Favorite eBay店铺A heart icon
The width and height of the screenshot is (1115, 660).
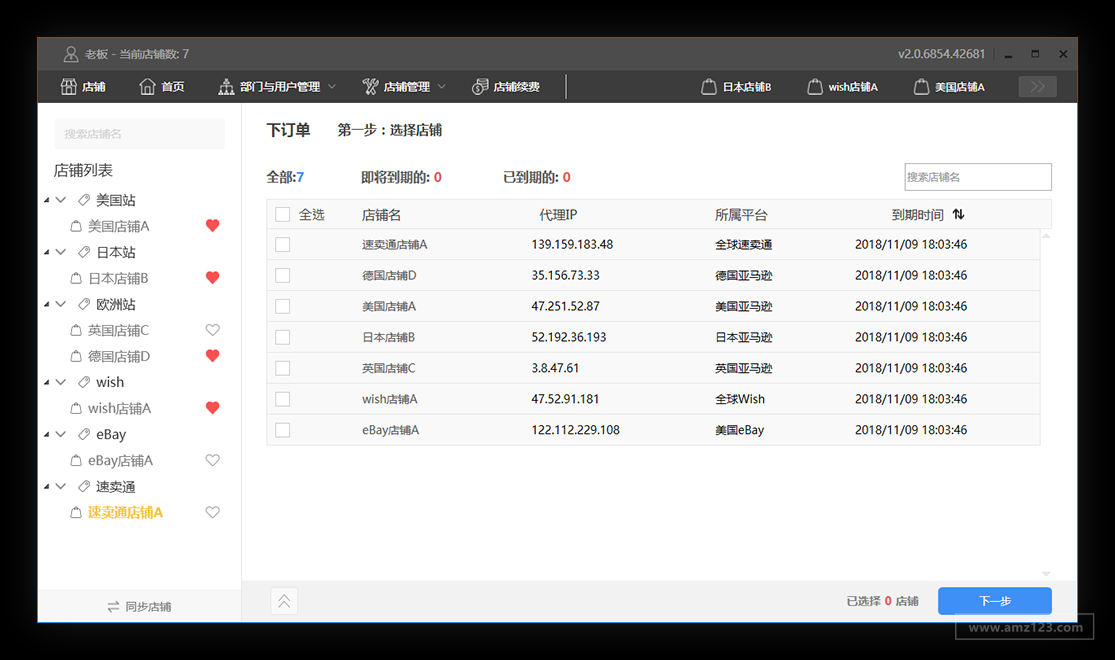pyautogui.click(x=213, y=460)
